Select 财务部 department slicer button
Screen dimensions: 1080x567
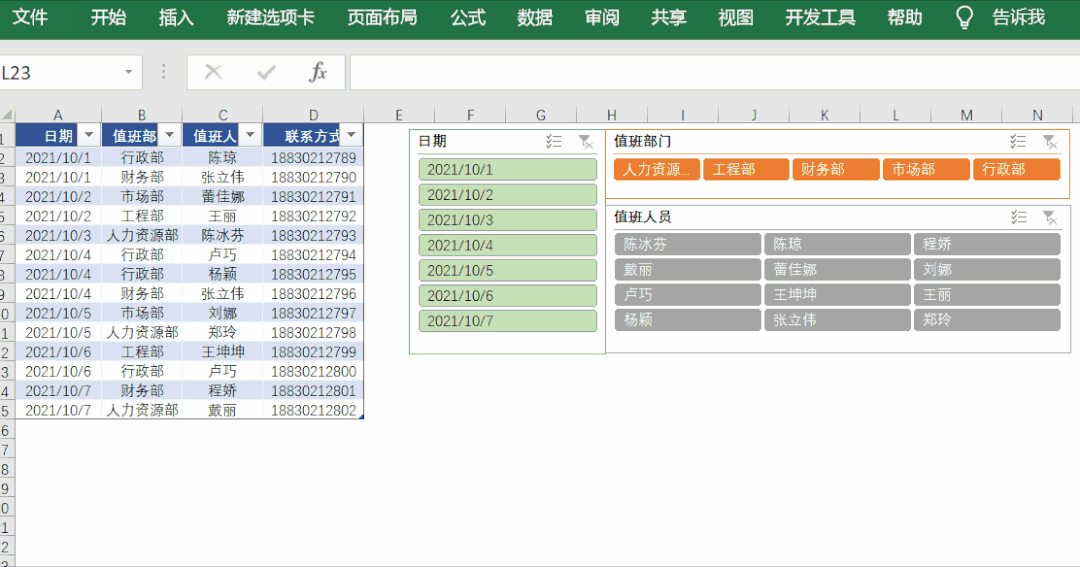click(836, 169)
